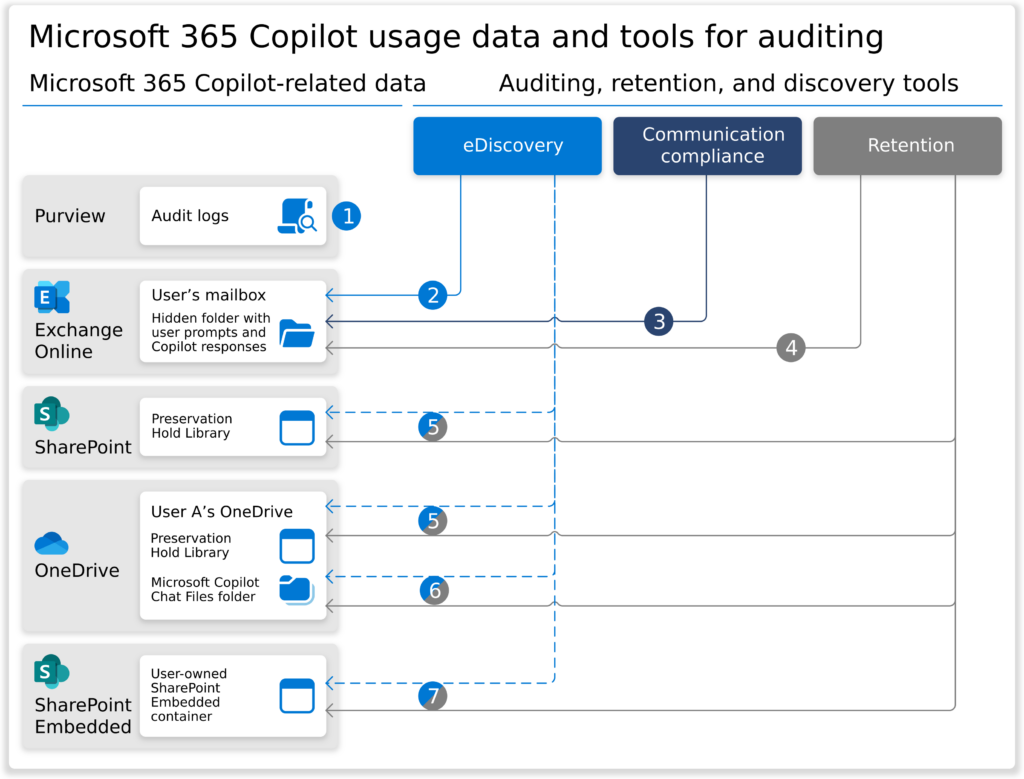The width and height of the screenshot is (1024, 779).
Task: Select the number 2 callout on eDiscovery line
Action: click(x=432, y=295)
